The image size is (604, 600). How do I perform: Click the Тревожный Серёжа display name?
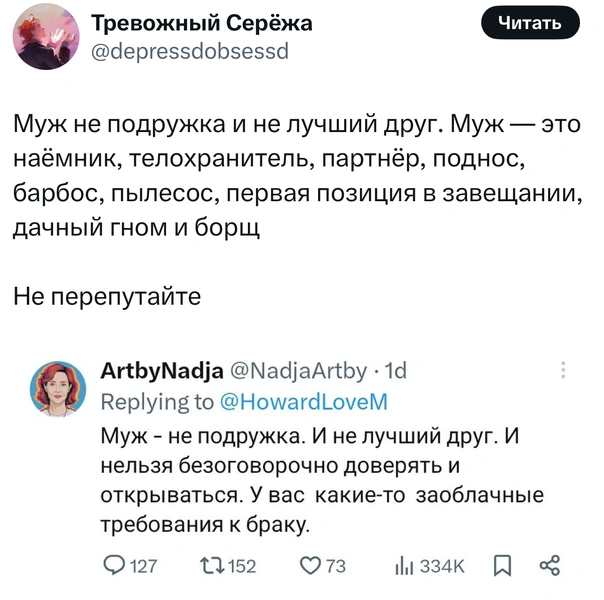pos(202,24)
